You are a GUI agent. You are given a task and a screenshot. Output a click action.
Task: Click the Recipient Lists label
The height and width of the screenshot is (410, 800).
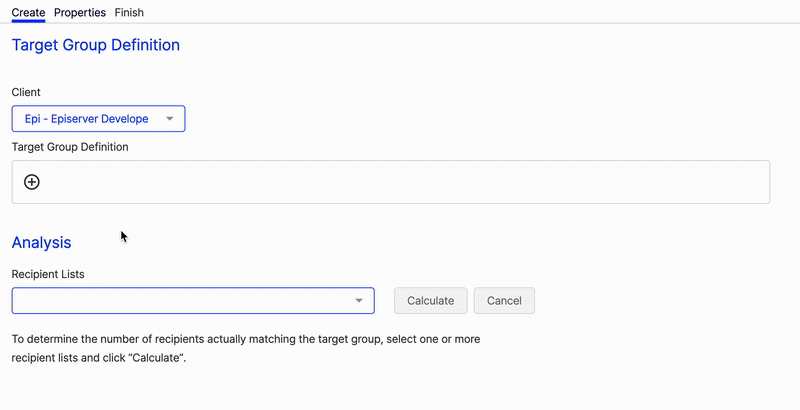48,274
